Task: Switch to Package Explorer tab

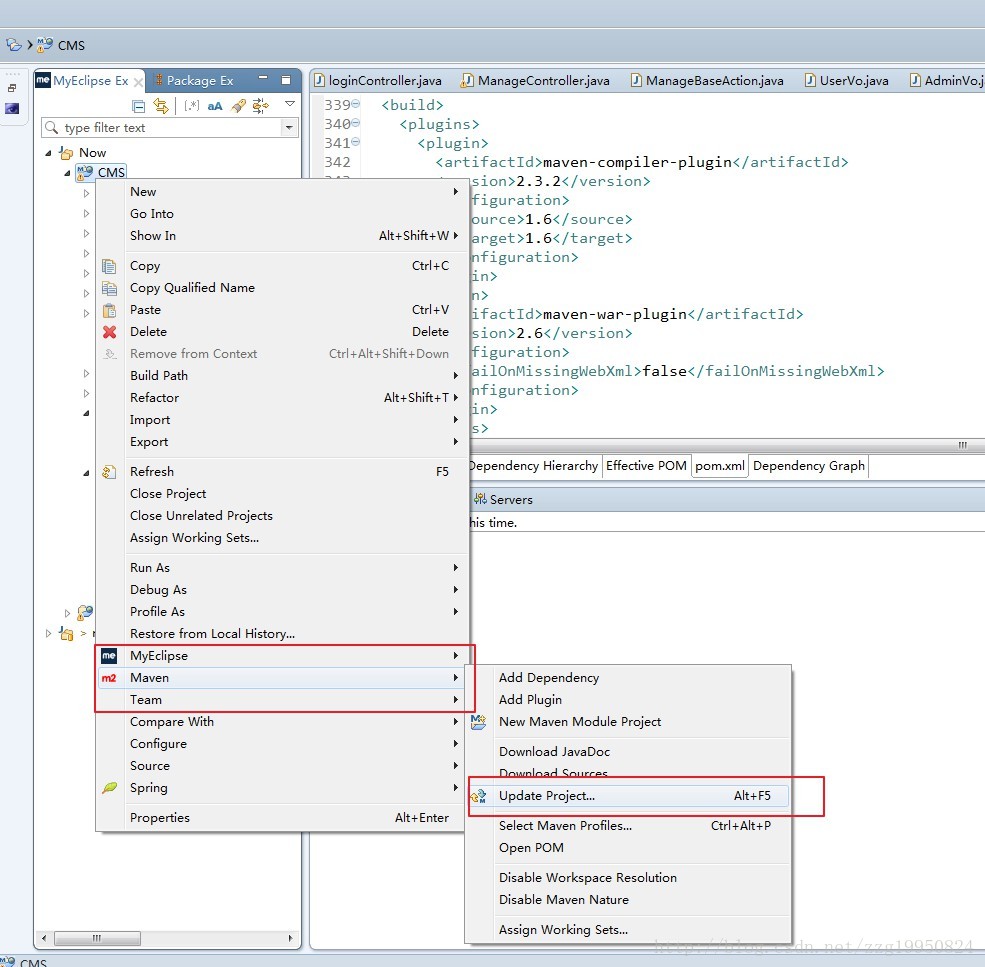Action: click(x=193, y=80)
